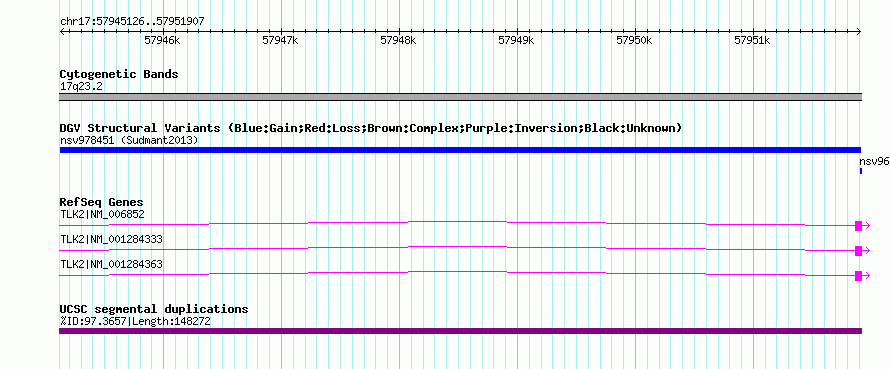The image size is (890, 369).
Task: Click the Cytogenetic Bands track title
Action: tap(119, 74)
